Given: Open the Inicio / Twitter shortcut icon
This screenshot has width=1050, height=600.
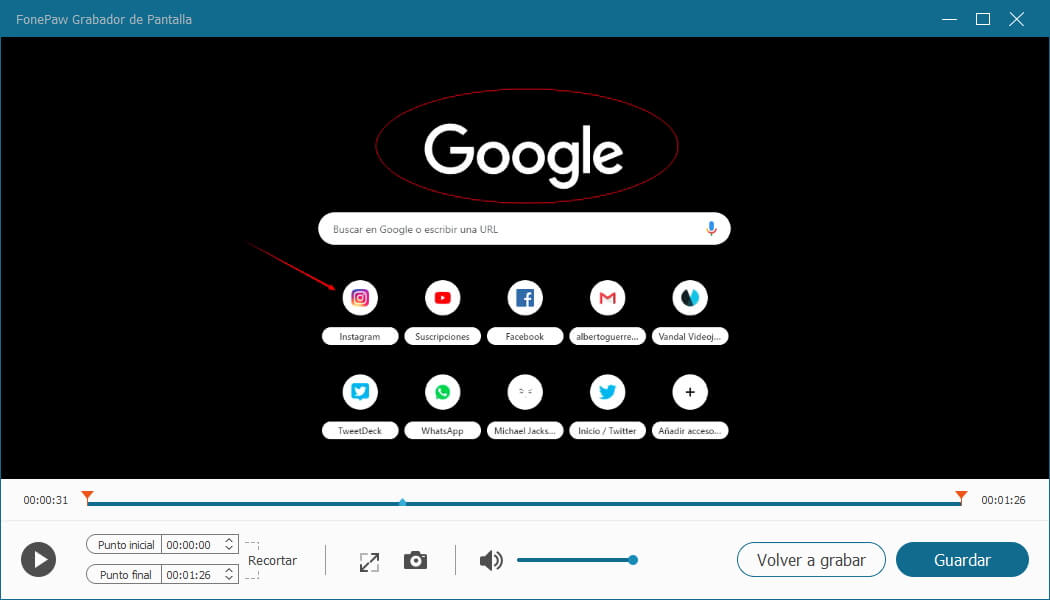Looking at the screenshot, I should pos(607,392).
